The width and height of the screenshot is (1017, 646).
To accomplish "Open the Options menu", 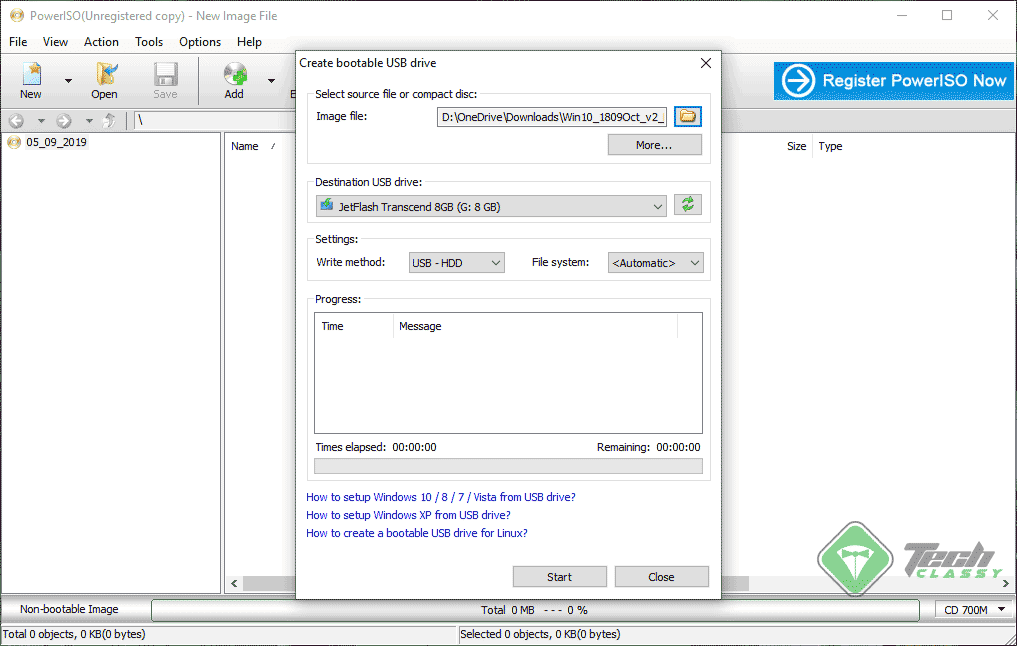I will click(199, 42).
